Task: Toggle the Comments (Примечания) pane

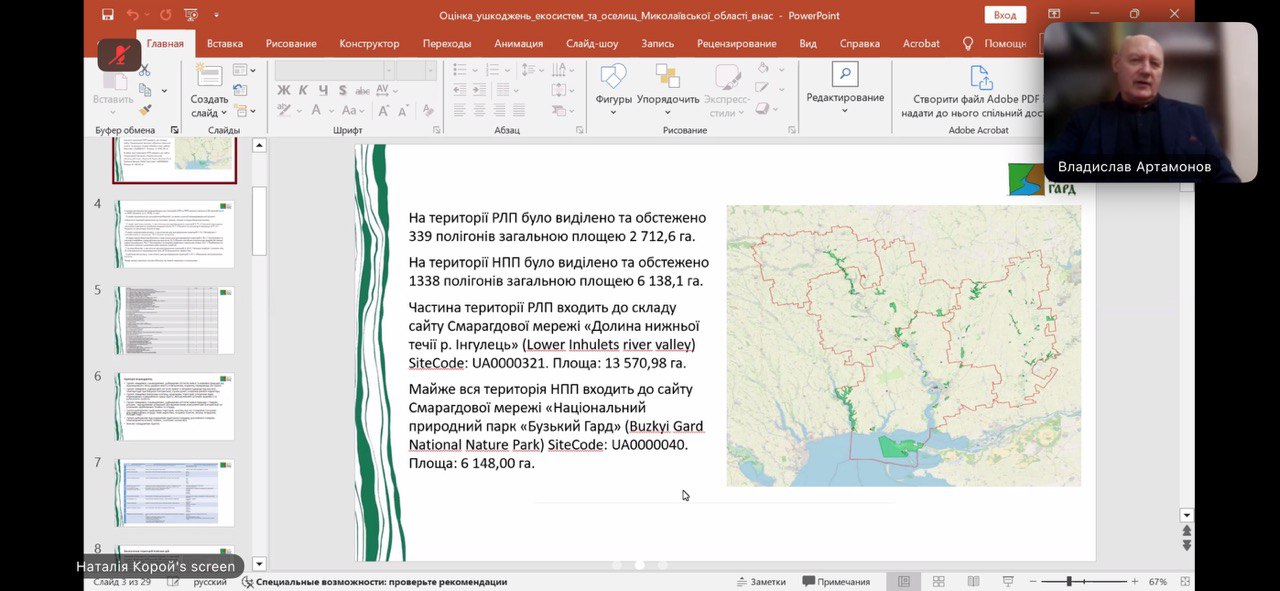Action: pyautogui.click(x=836, y=582)
